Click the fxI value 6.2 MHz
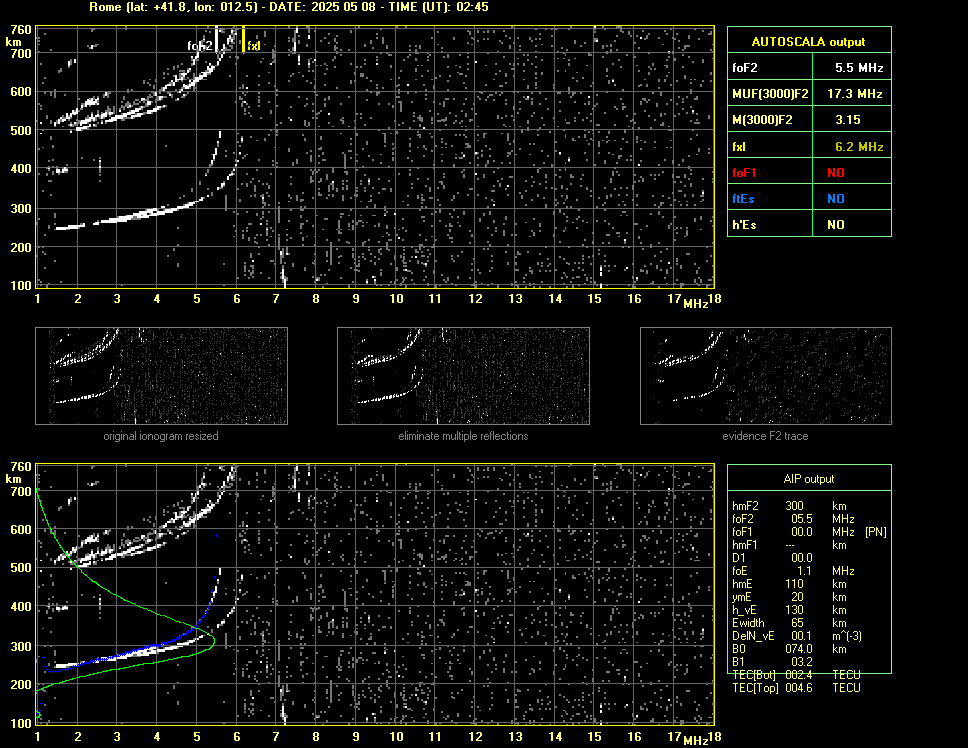 859,147
